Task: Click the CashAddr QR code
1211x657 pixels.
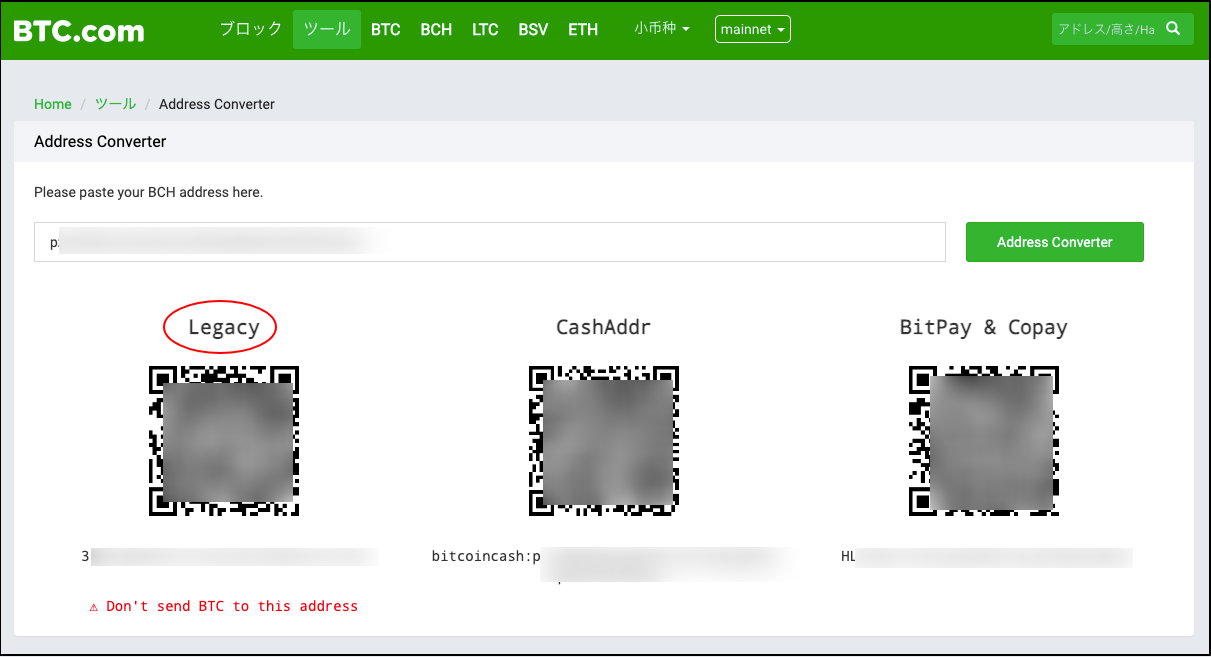Action: (604, 441)
